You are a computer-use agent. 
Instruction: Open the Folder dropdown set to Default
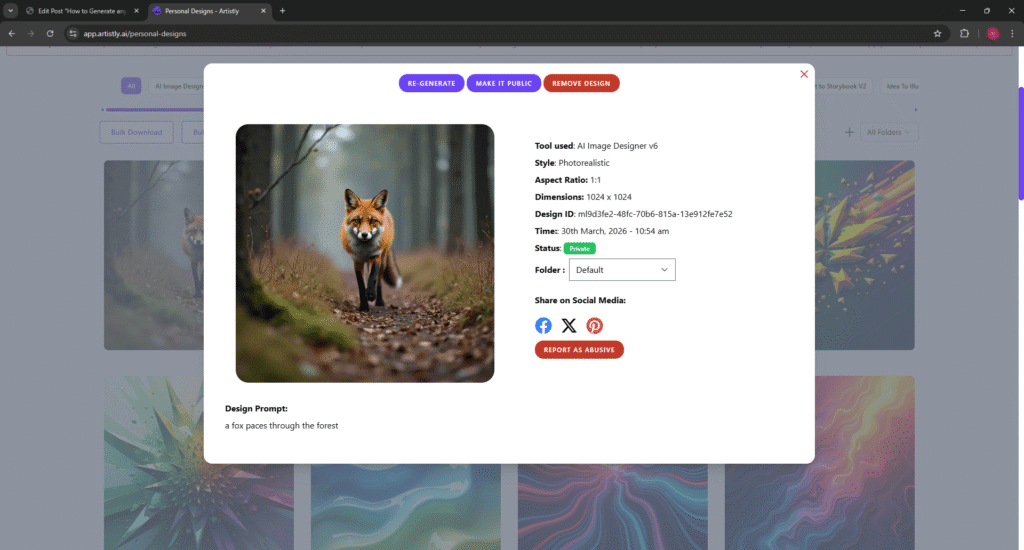click(x=622, y=270)
